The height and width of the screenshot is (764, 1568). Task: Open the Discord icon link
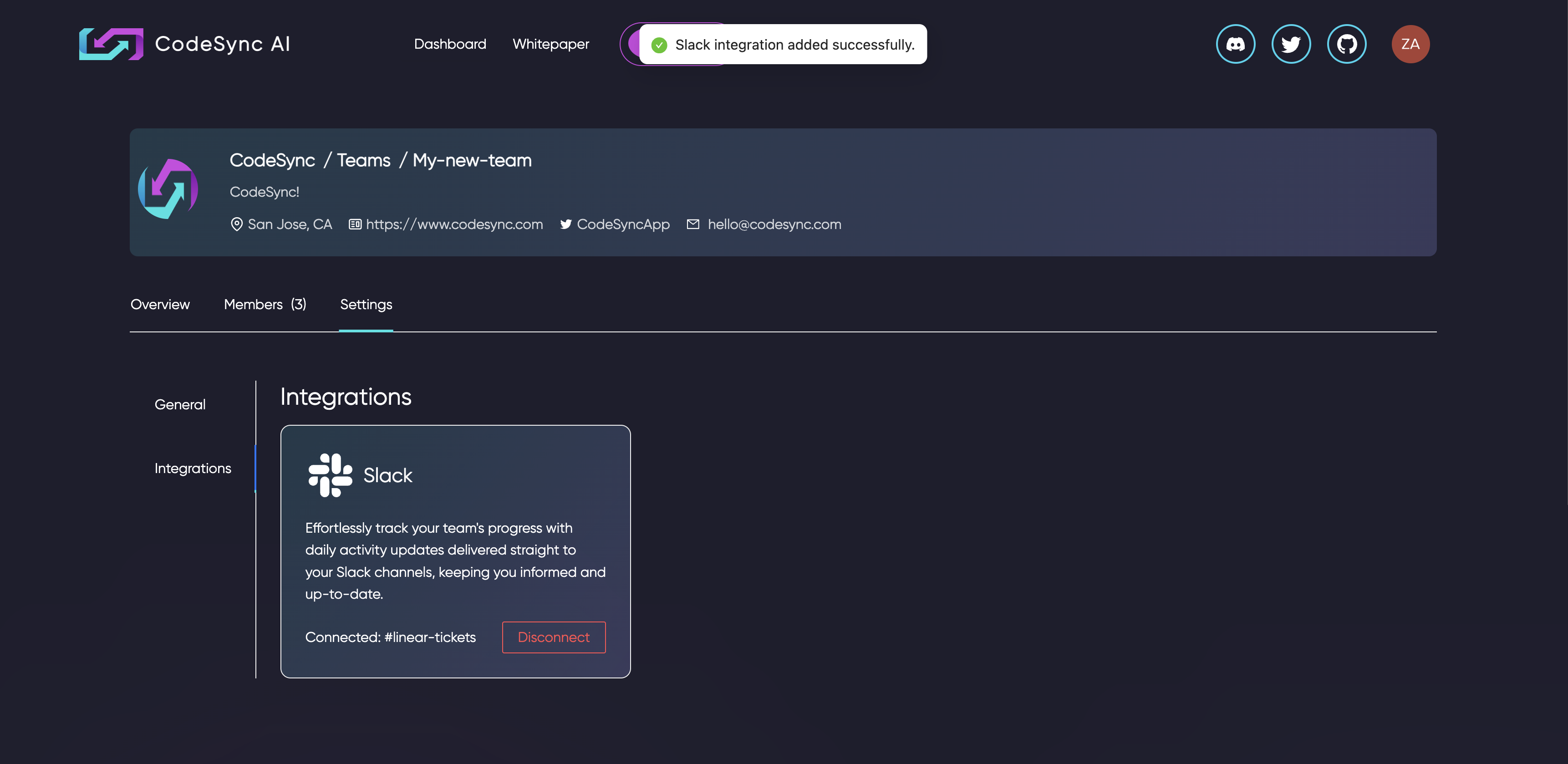(1235, 44)
